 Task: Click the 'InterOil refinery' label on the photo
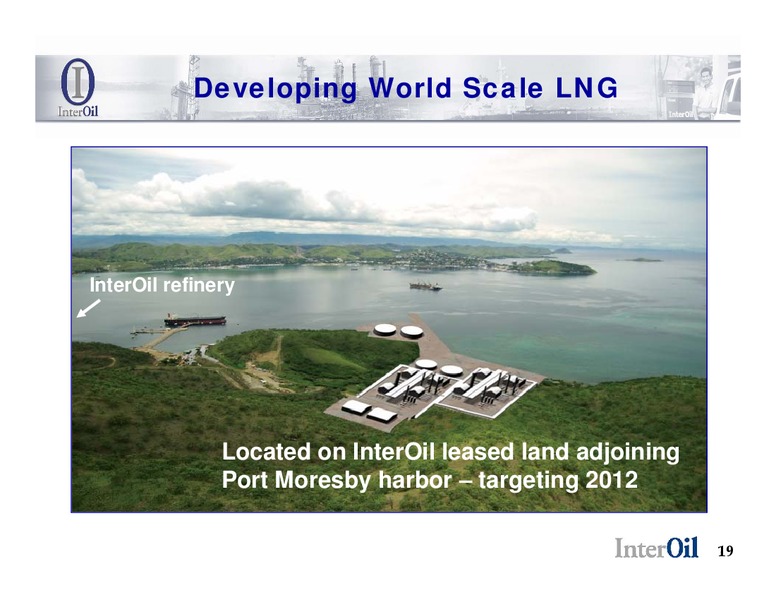point(162,286)
